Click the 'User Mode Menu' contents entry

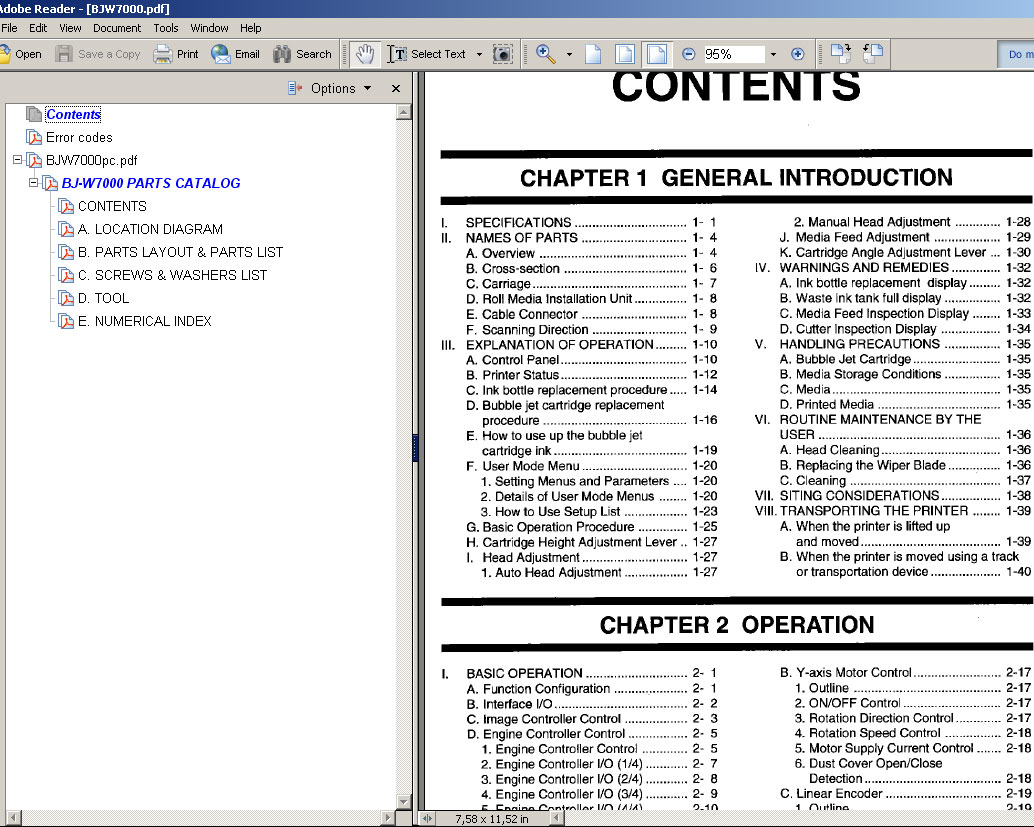point(531,466)
